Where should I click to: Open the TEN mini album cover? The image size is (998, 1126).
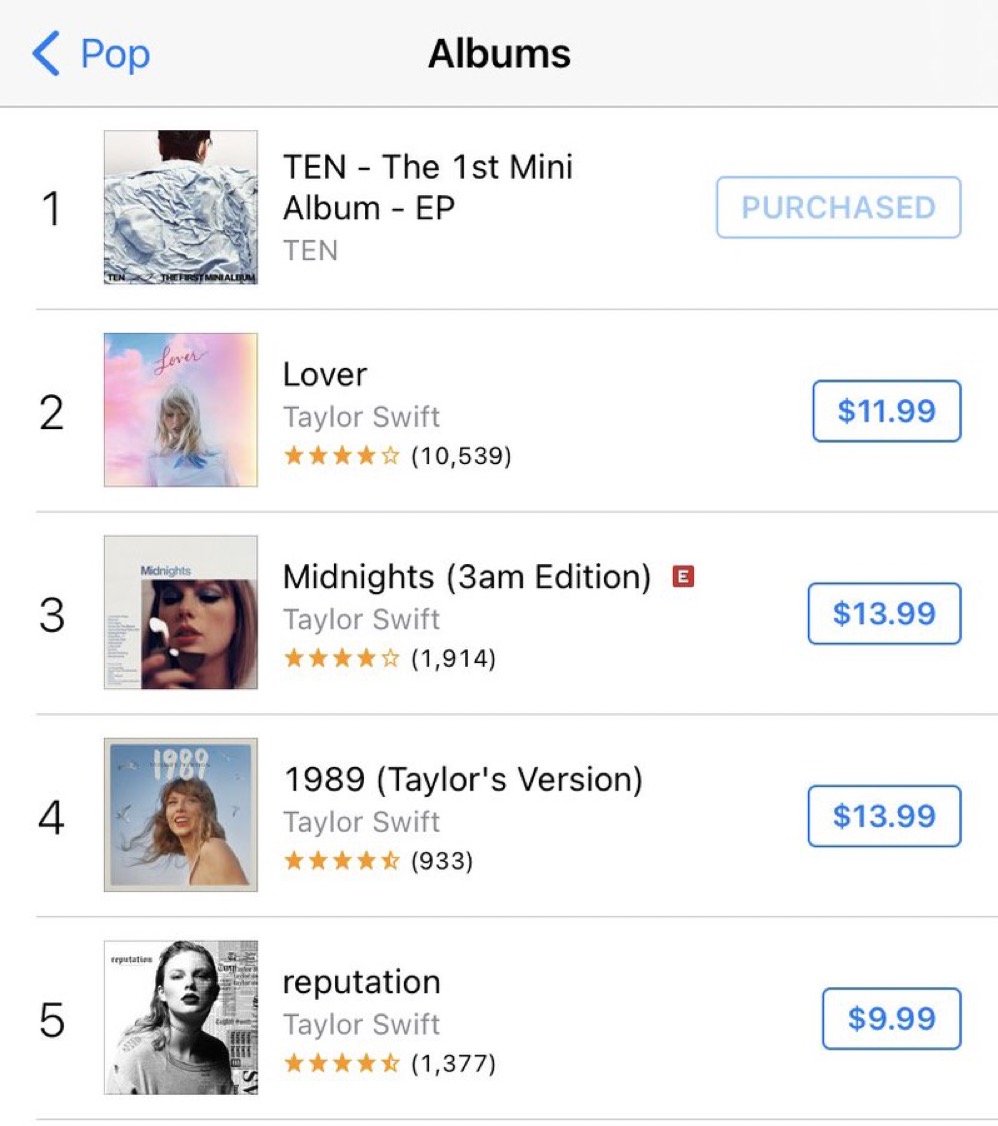pos(181,207)
